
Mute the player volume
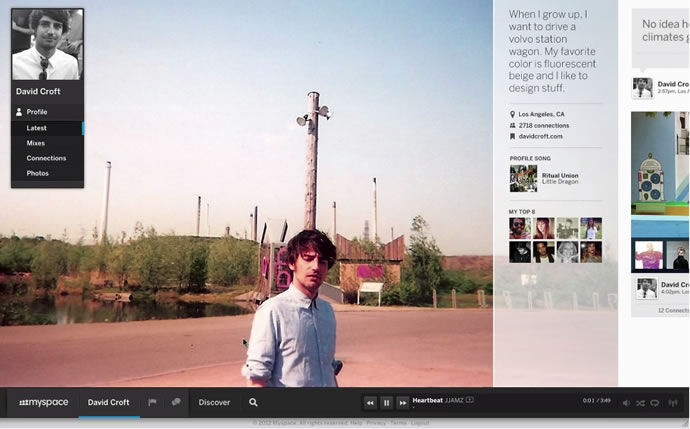pyautogui.click(x=626, y=403)
